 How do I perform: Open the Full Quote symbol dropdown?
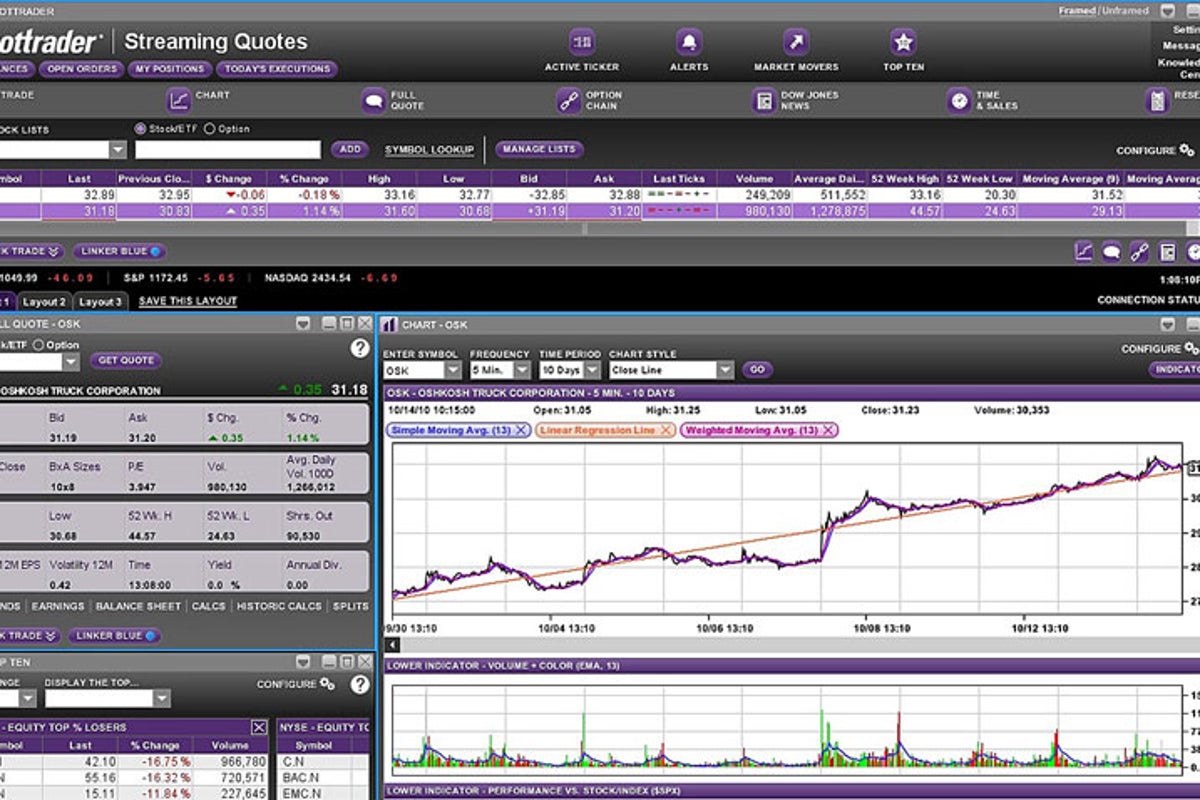click(69, 362)
